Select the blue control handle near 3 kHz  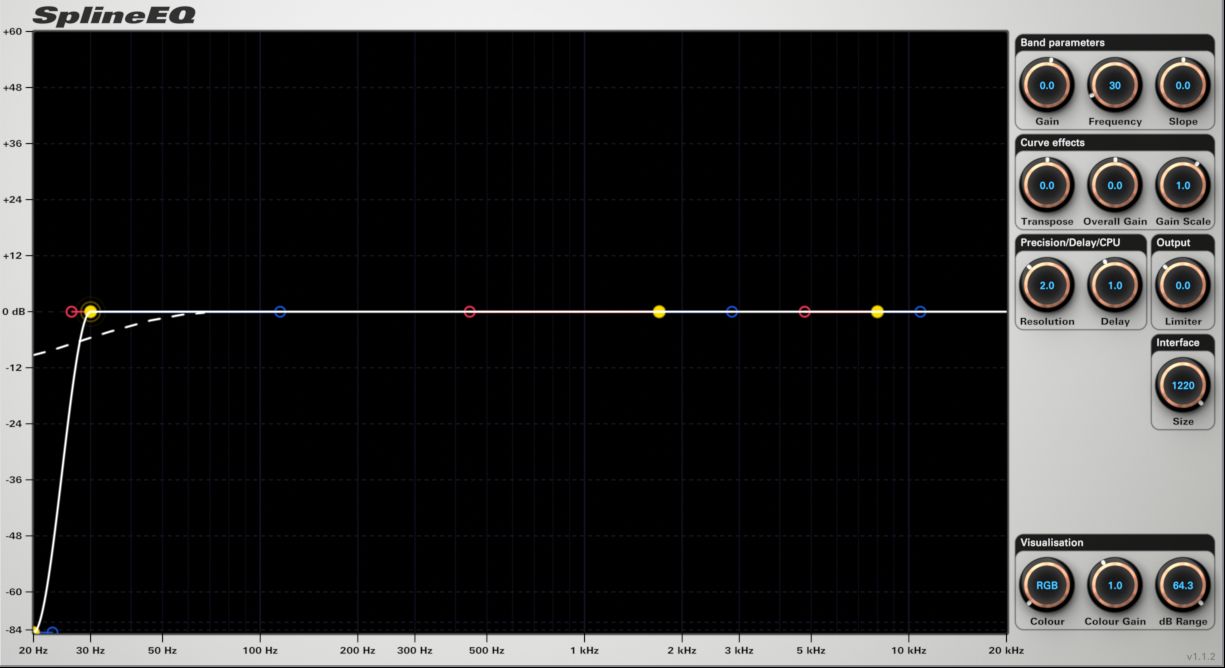[x=732, y=312]
